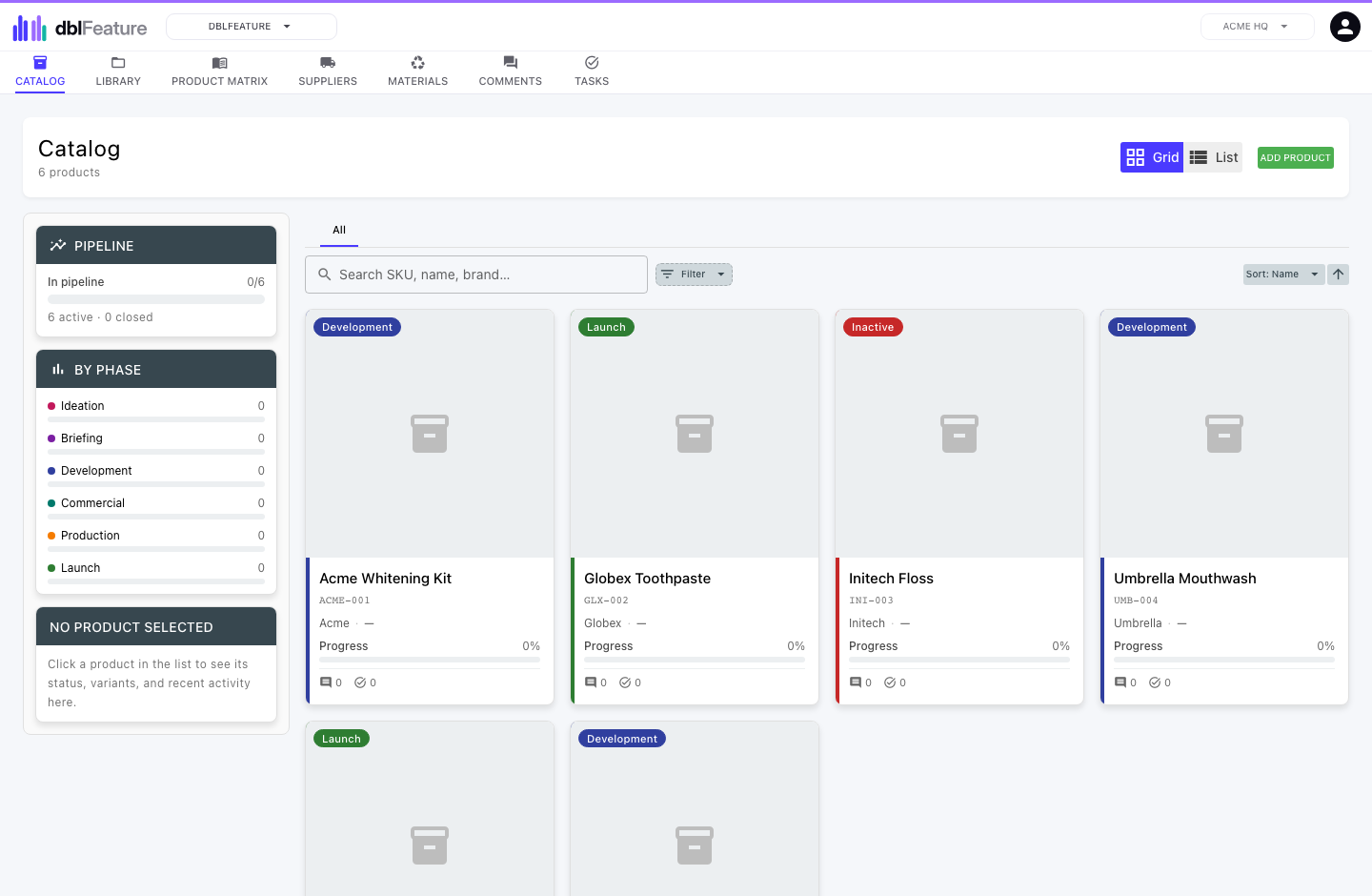1372x896 pixels.
Task: Click Umbrella Mouthwash progress bar
Action: coord(1224,660)
